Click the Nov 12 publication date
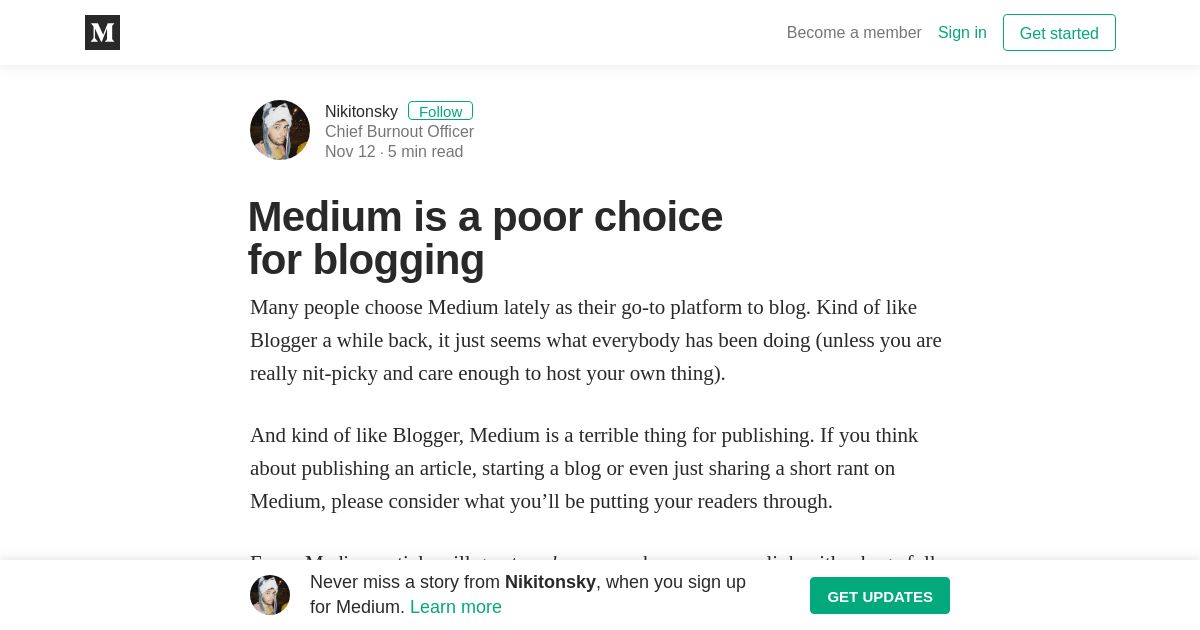This screenshot has width=1200, height=630. point(350,152)
